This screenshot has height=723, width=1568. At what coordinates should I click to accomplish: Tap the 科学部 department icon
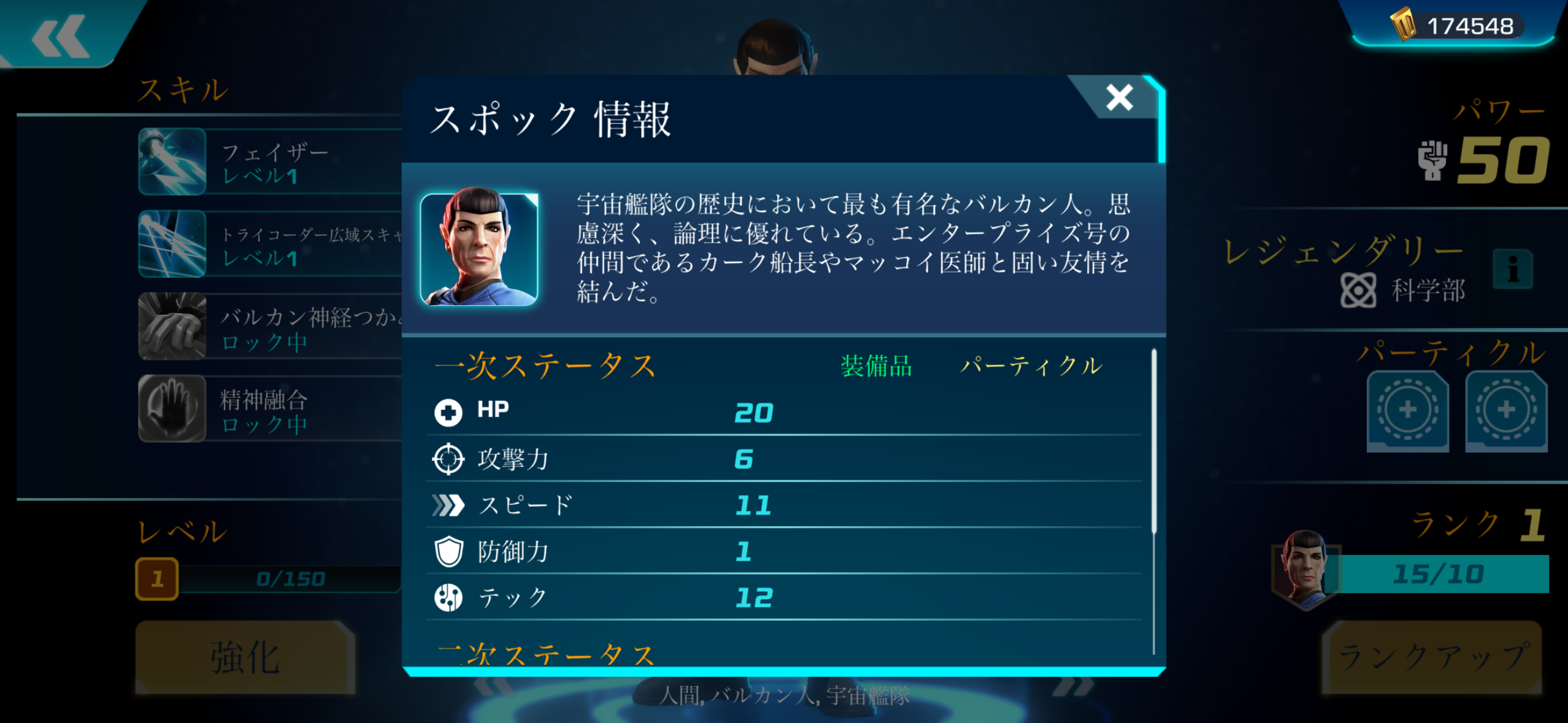[x=1358, y=291]
